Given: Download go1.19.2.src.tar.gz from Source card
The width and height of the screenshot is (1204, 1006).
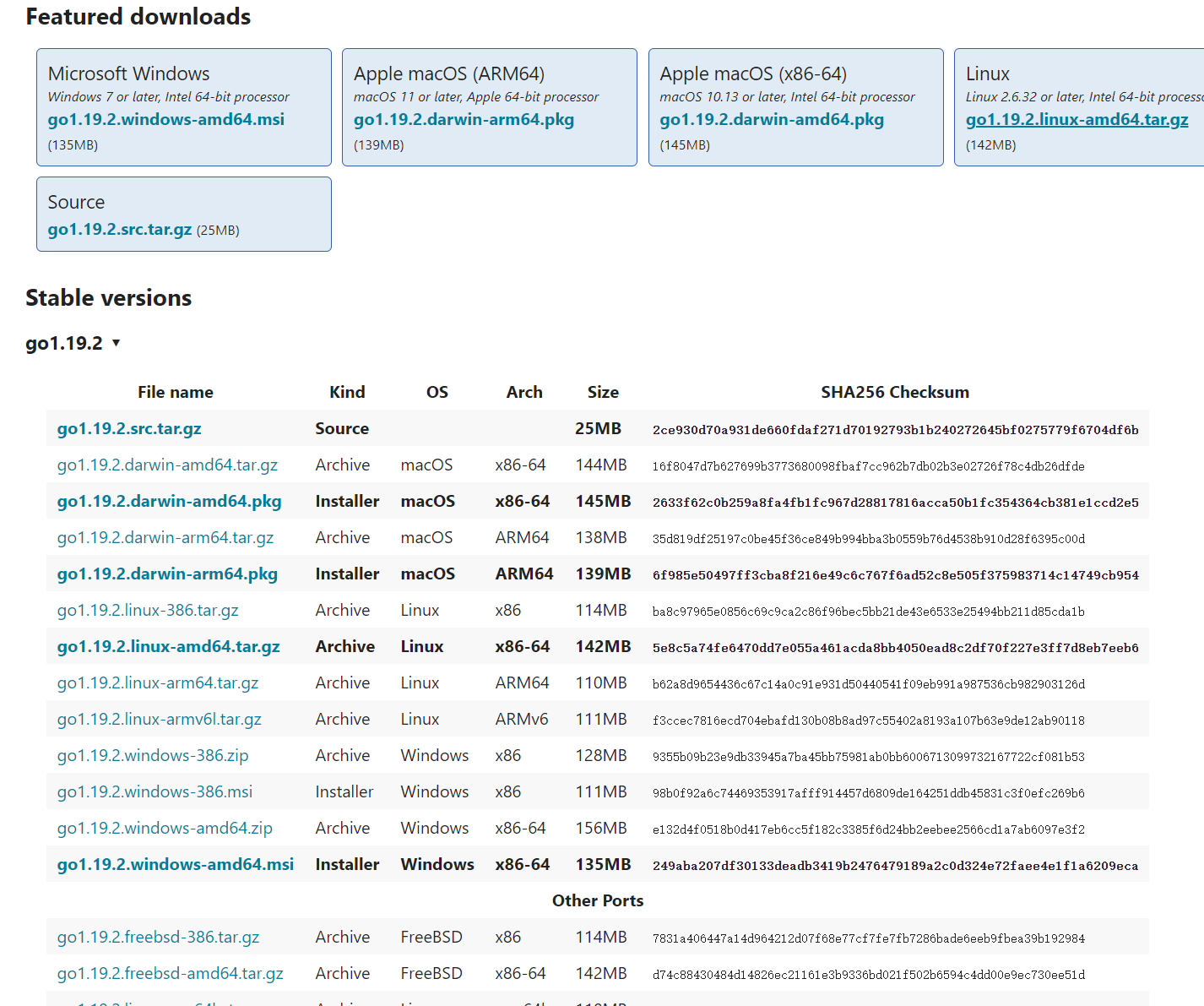Looking at the screenshot, I should click(120, 229).
